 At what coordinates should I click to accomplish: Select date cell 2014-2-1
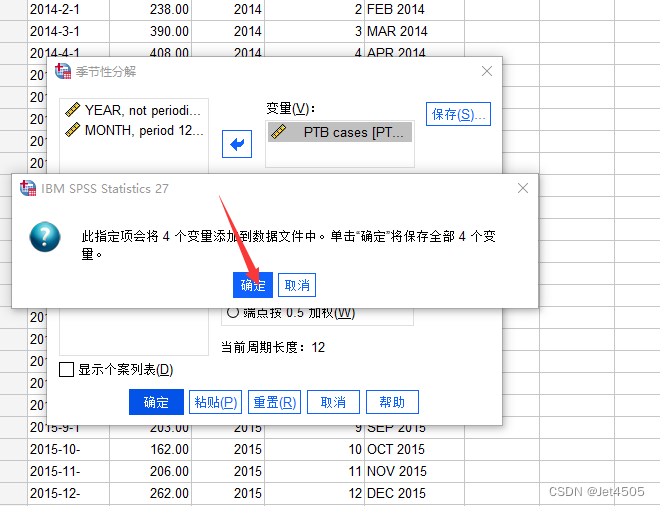click(69, 9)
